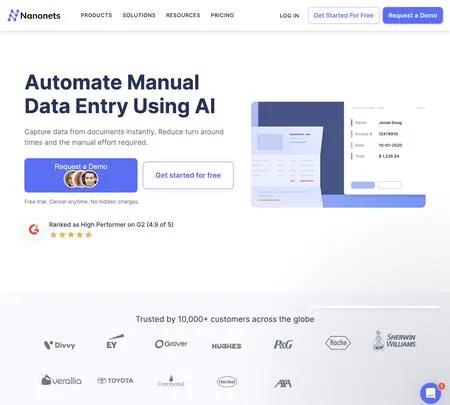The image size is (450, 405).
Task: Click the EY customer logo
Action: point(114,342)
